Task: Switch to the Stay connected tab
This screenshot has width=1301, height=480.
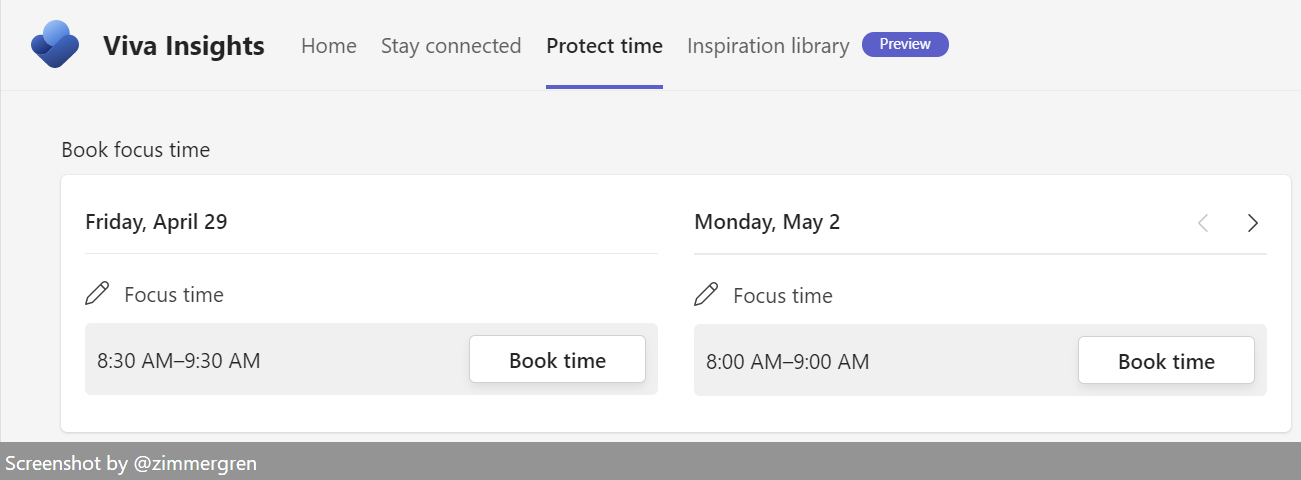Action: click(x=451, y=46)
